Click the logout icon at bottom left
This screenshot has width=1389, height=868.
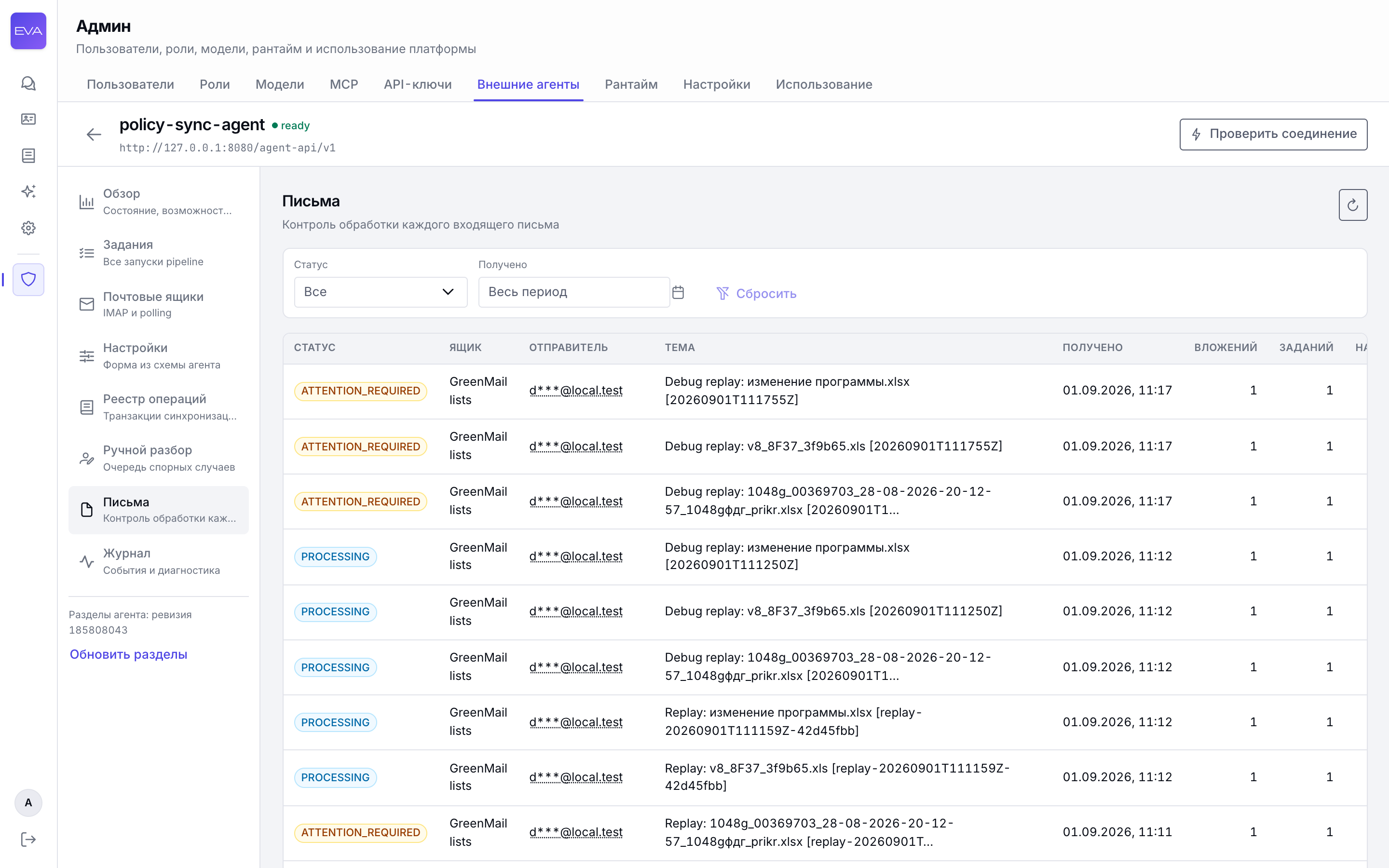tap(28, 839)
